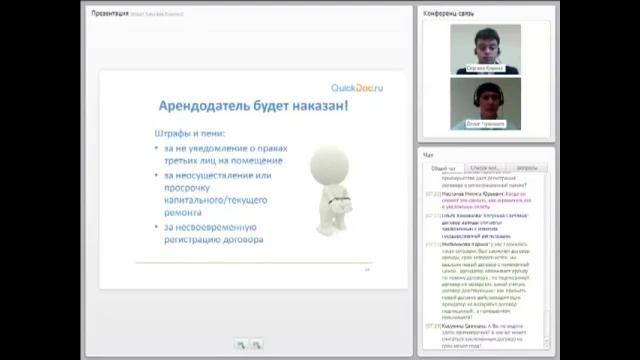Click the QuickDoc.ru logo on the slide
Screen dimensions: 640x360
coord(357,88)
